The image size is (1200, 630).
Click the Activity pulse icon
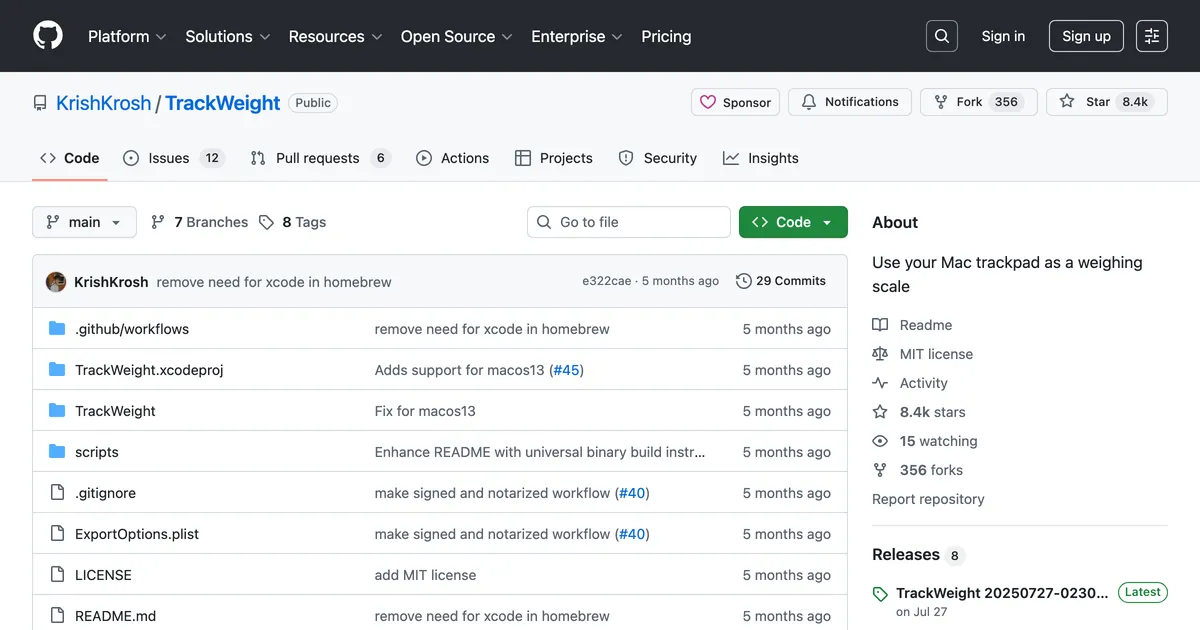(880, 383)
